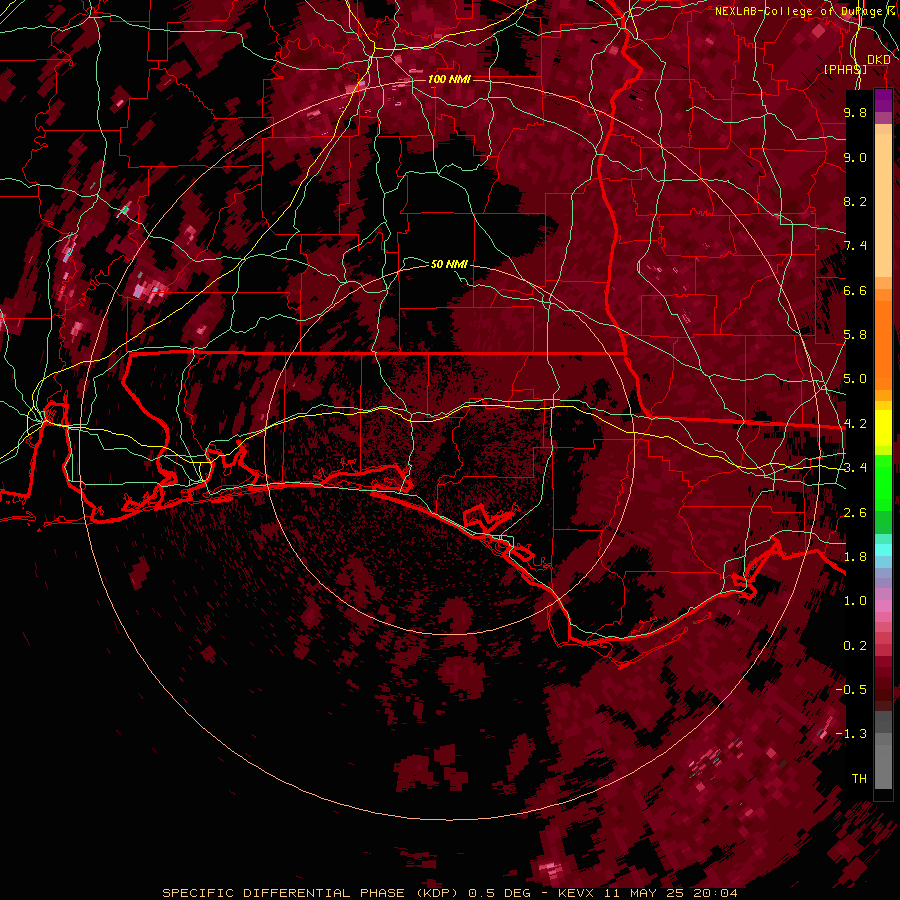Screen dimensions: 900x900
Task: Click the orange segment of the color bar
Action: 883,339
